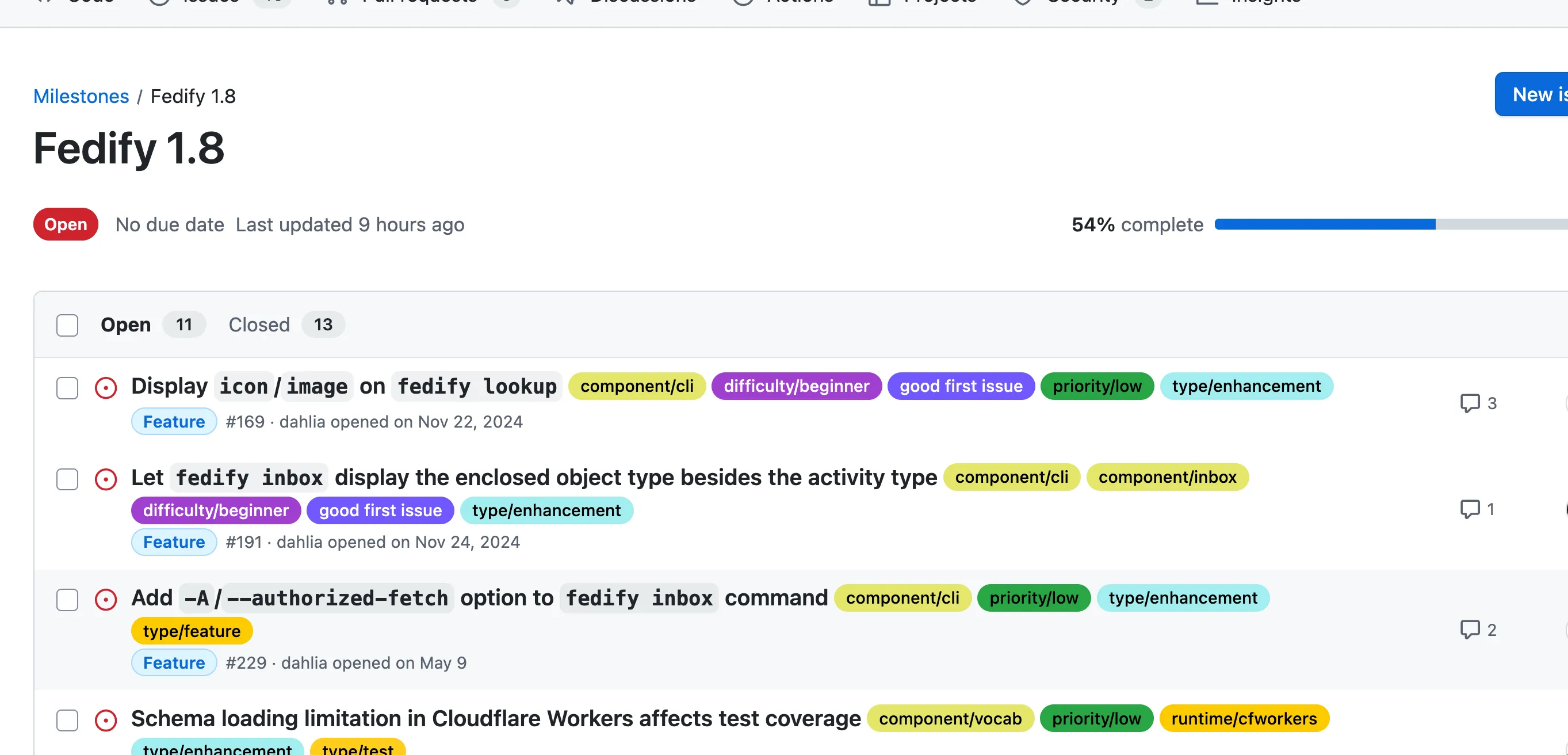1568x755 pixels.
Task: Click the milestone 54% complete progress bar
Action: pos(1391,224)
